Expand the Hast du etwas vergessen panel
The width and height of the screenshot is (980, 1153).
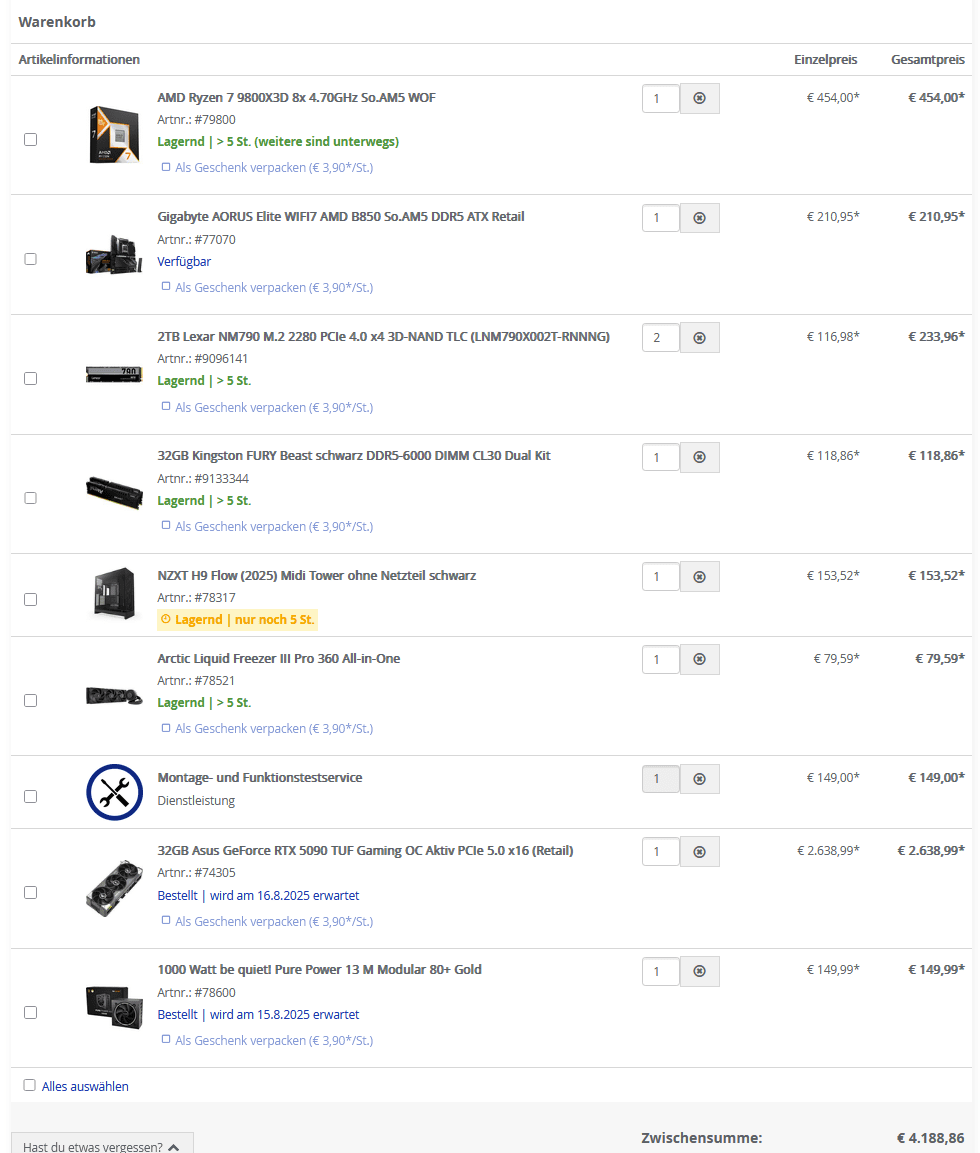(102, 1144)
